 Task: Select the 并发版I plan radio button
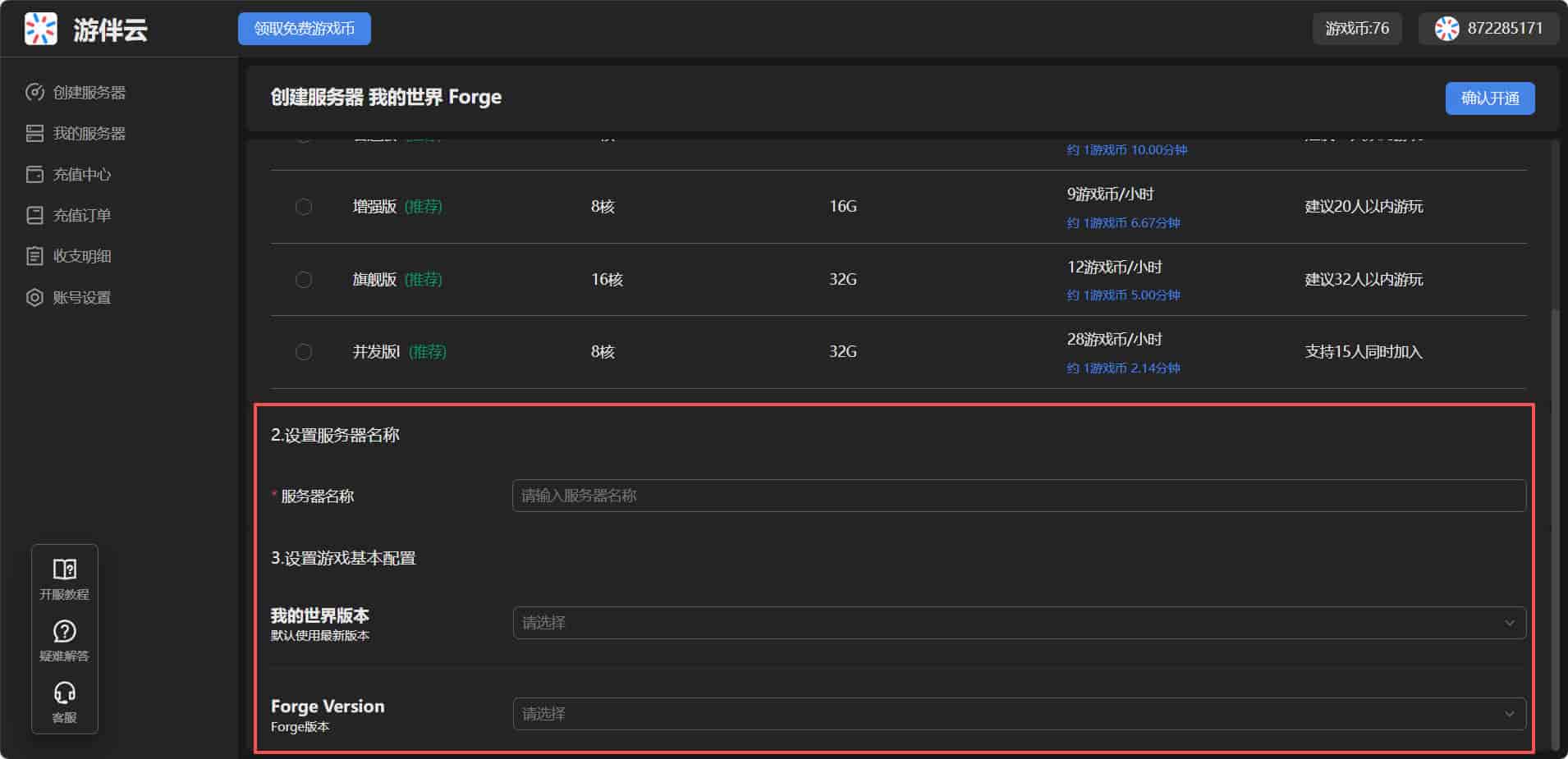[x=304, y=352]
